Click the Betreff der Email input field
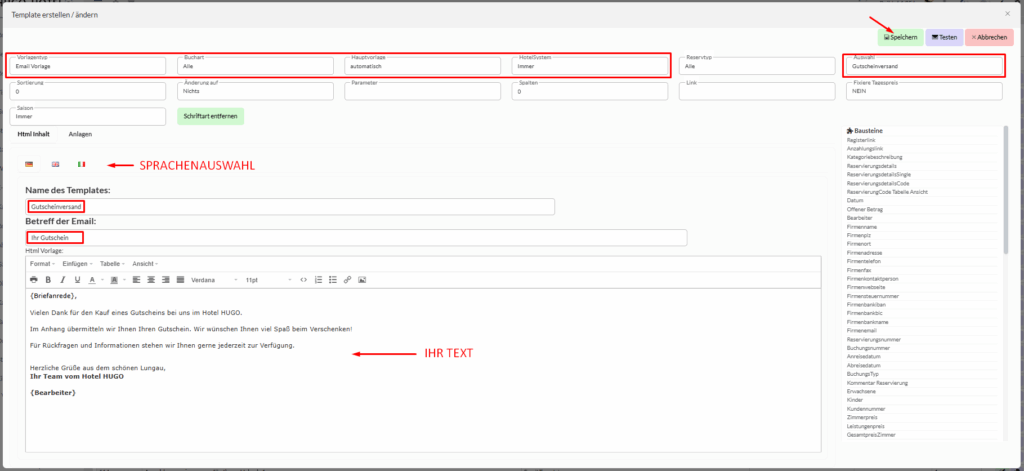This screenshot has width=1024, height=471. (356, 237)
